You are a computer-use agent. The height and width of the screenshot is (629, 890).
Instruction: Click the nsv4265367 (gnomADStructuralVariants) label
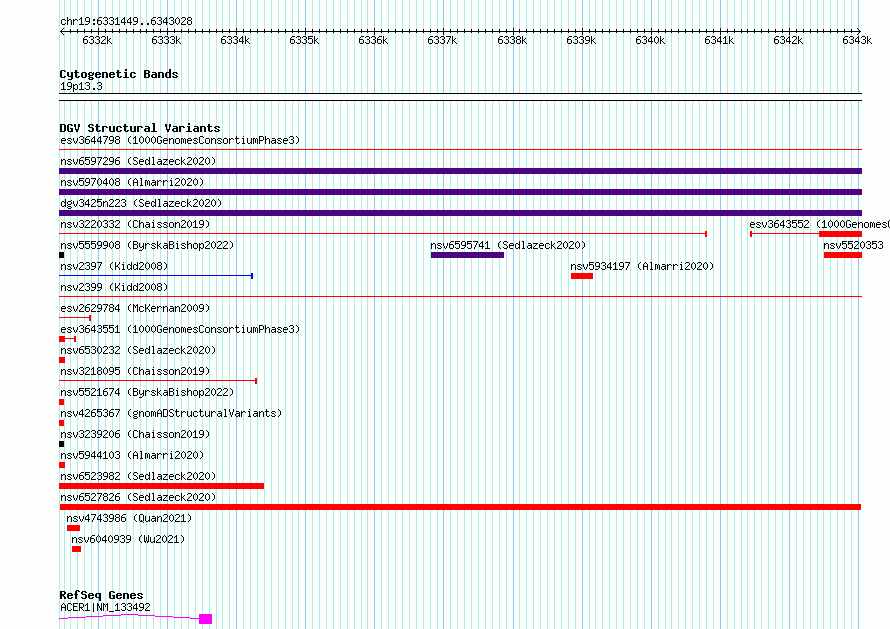coord(171,413)
